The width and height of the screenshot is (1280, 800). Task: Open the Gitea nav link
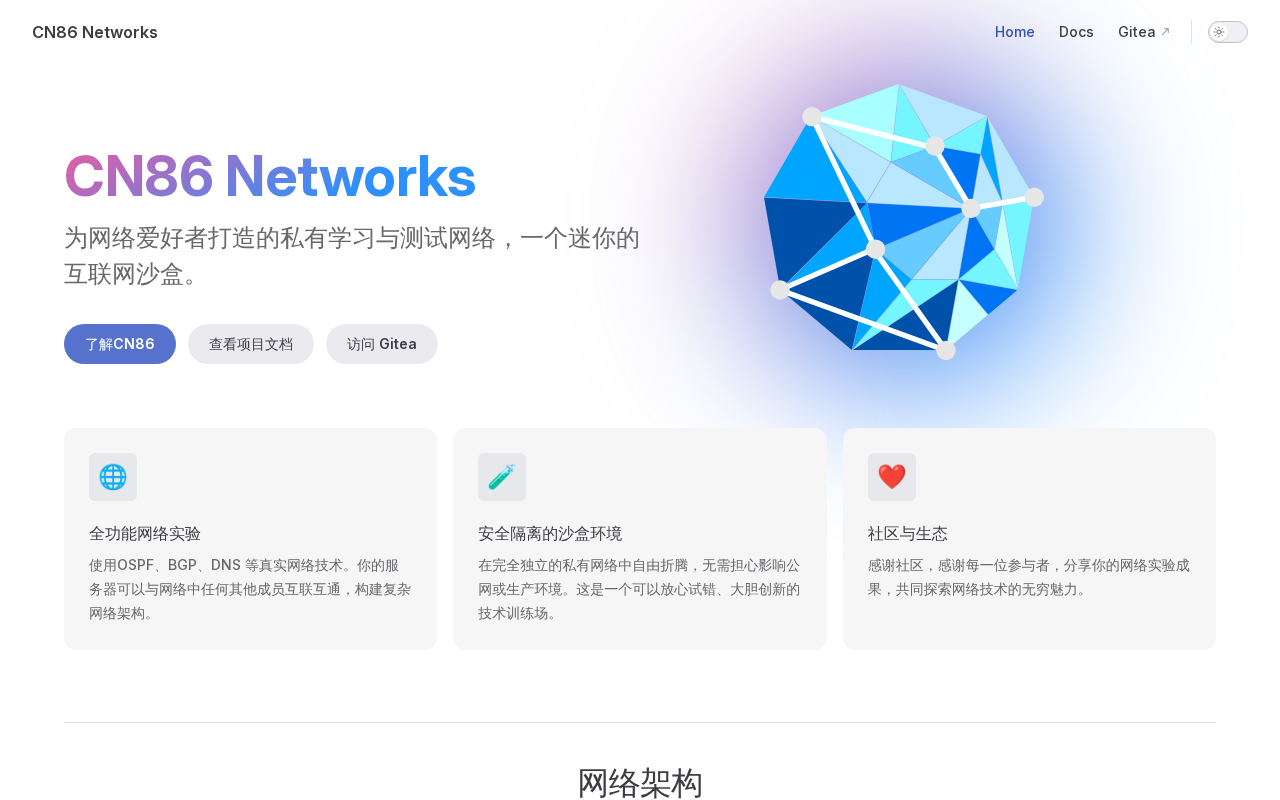(1144, 32)
